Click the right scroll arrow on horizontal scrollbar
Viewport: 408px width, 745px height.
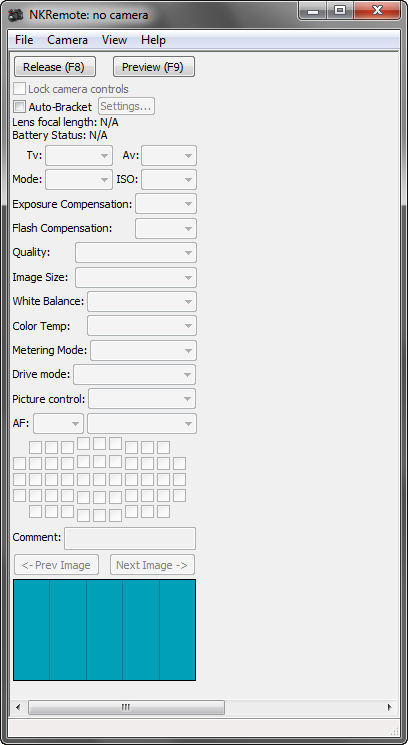[x=390, y=707]
